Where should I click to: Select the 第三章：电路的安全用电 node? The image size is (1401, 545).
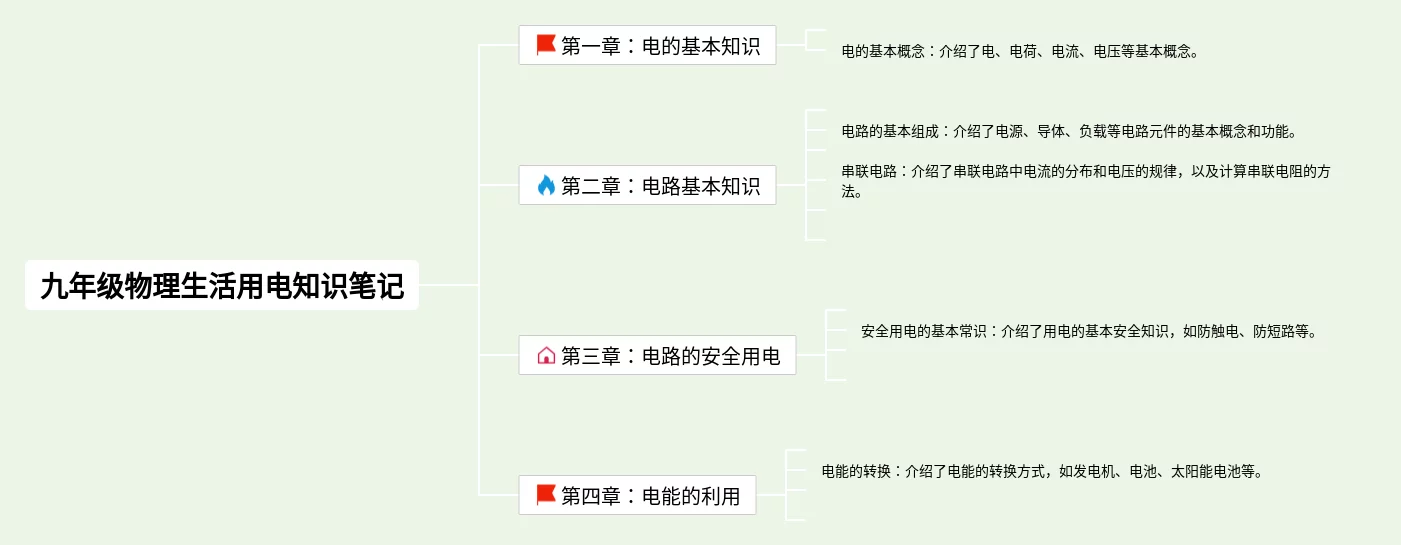657,355
